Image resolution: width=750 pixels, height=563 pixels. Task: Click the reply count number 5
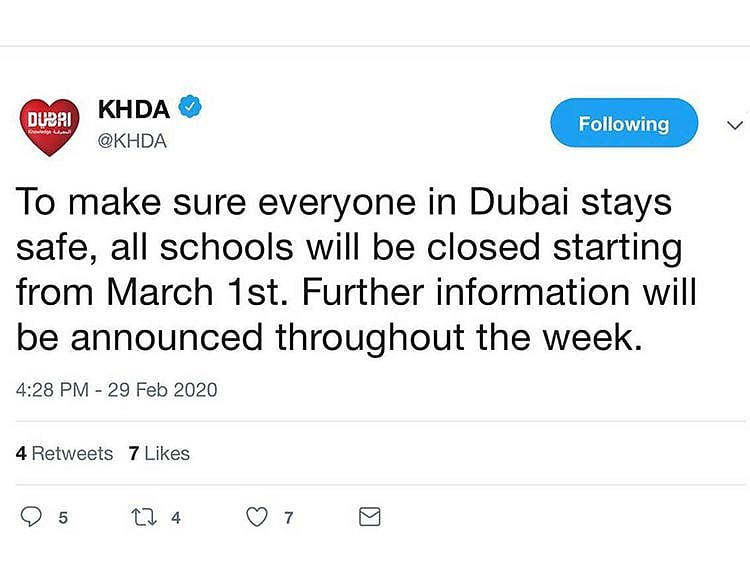pyautogui.click(x=63, y=517)
